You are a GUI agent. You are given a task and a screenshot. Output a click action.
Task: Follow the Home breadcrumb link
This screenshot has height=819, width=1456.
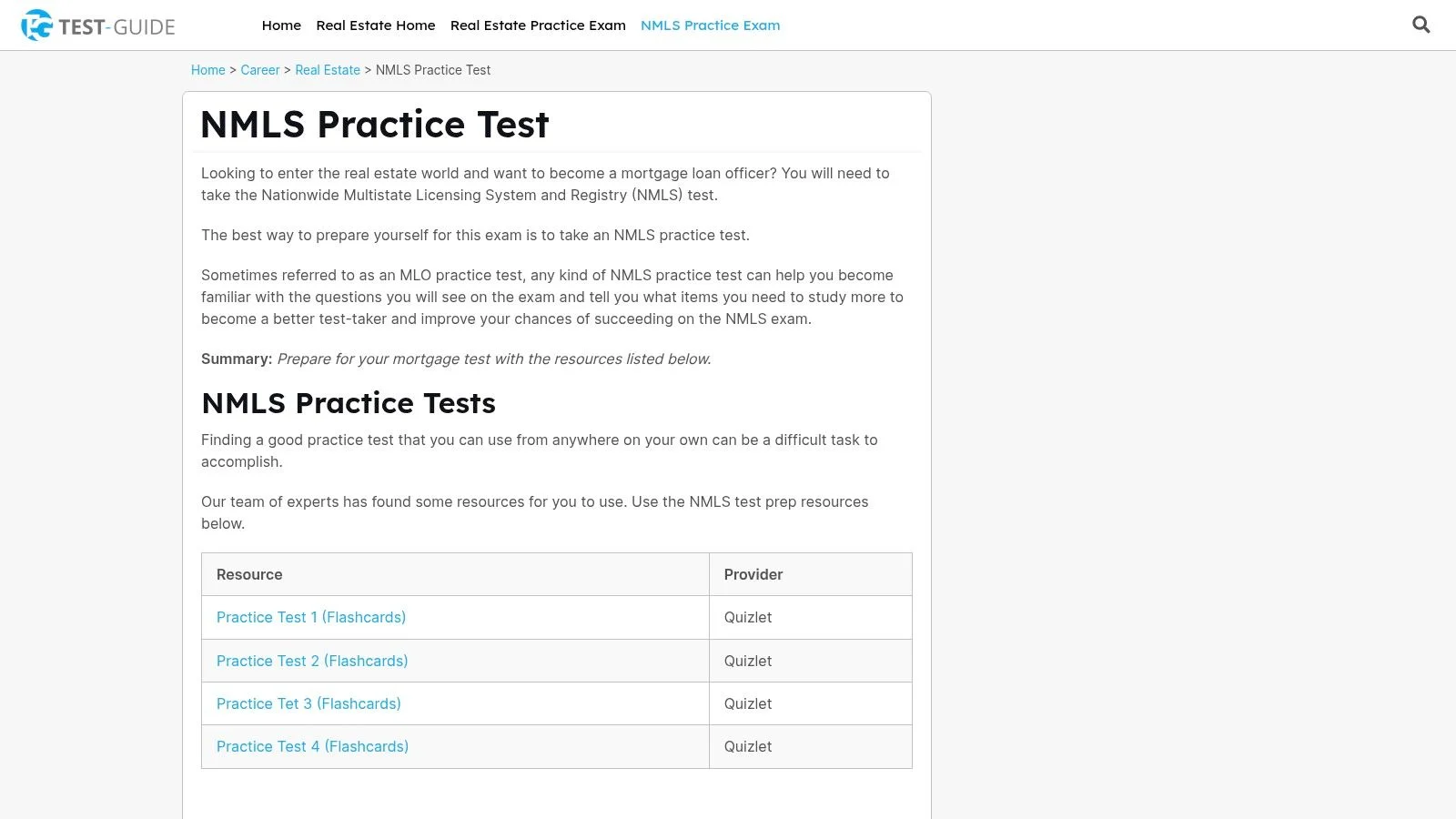[207, 70]
